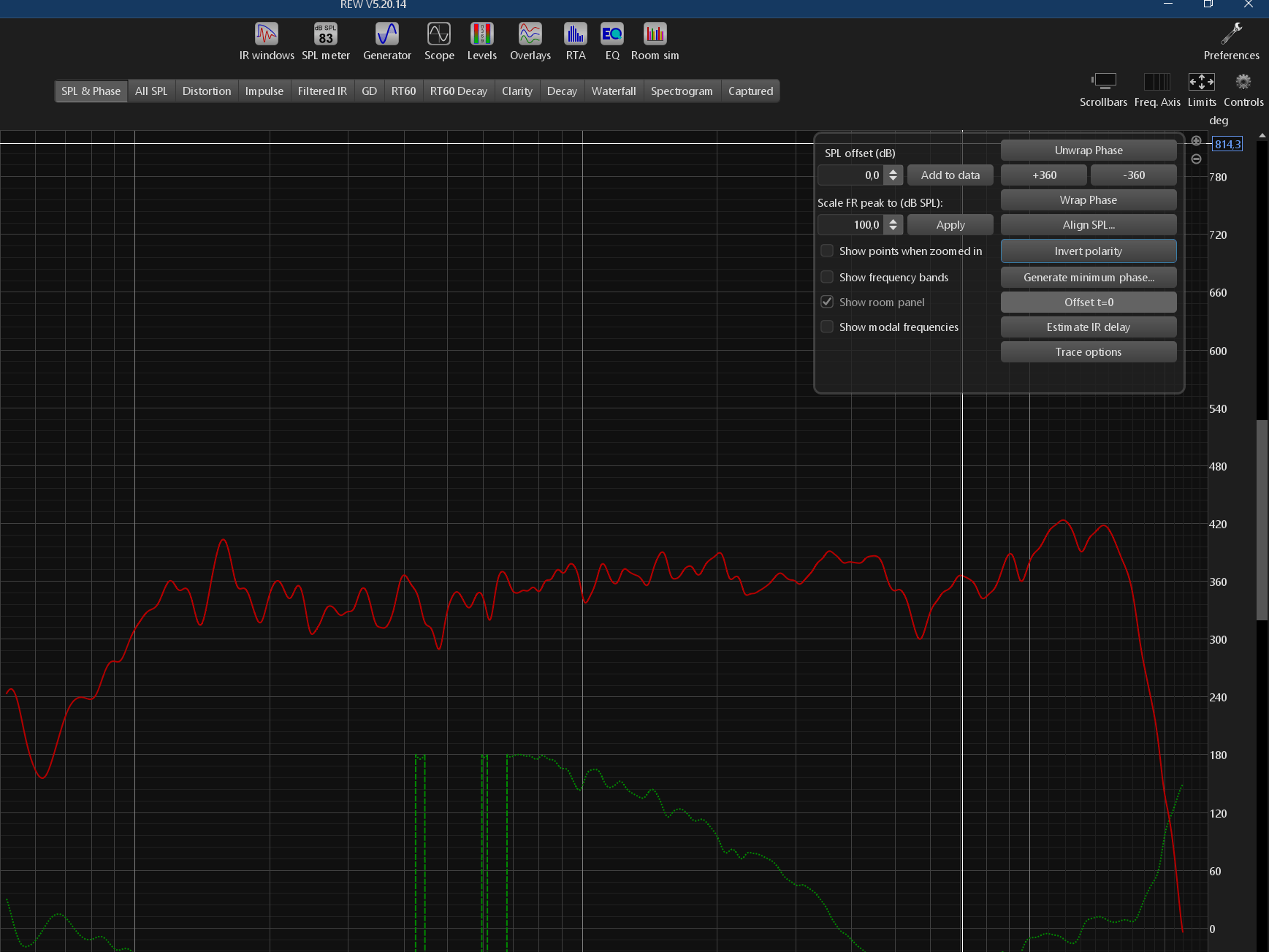The width and height of the screenshot is (1269, 952).
Task: Switch to the Distortion tab
Action: pyautogui.click(x=207, y=91)
